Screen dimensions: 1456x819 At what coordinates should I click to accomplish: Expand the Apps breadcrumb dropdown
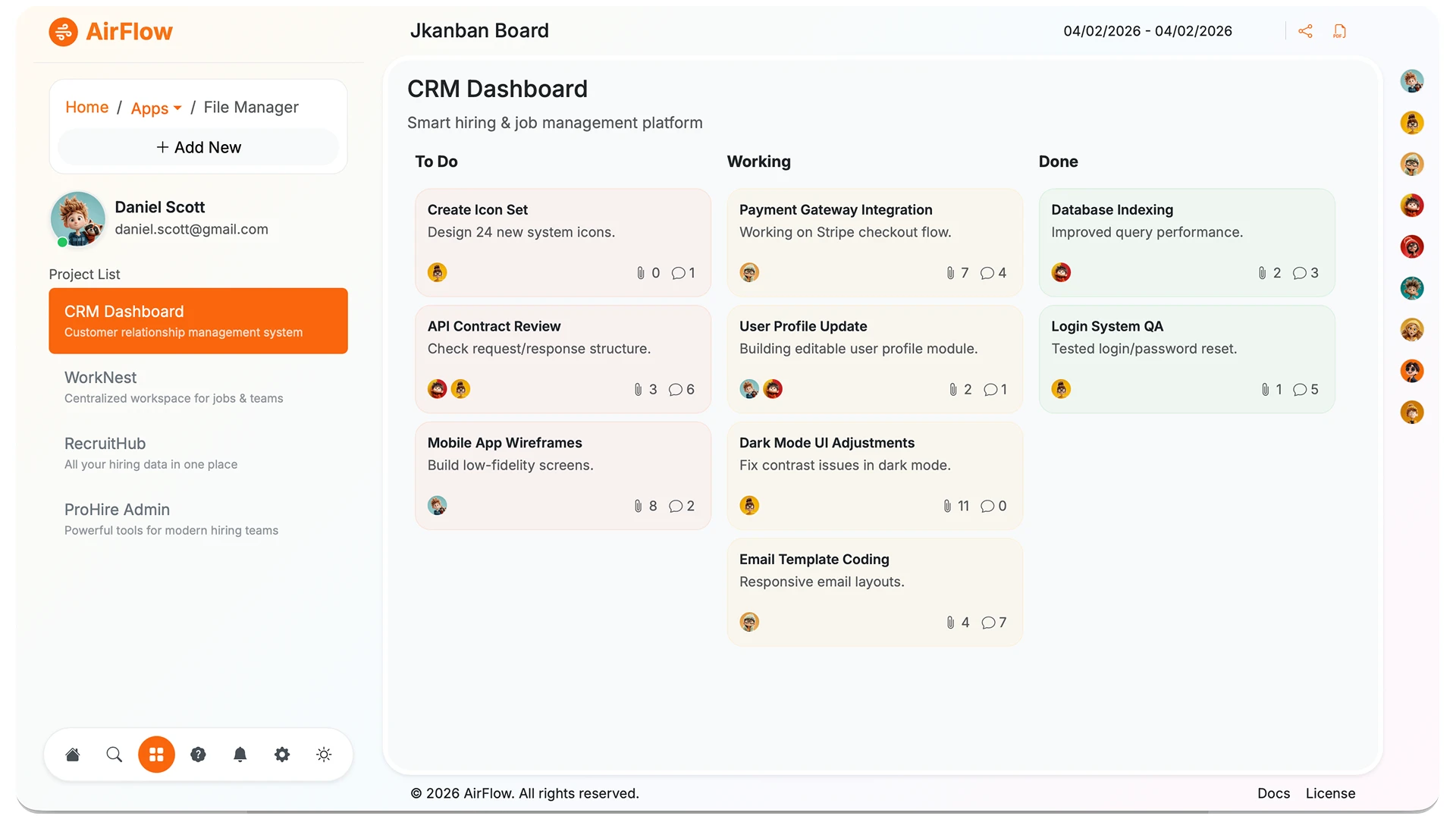click(x=156, y=108)
